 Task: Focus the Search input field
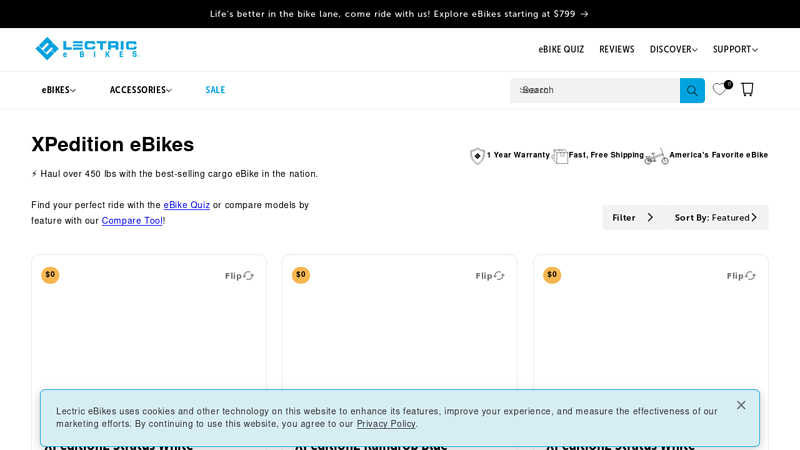point(595,90)
